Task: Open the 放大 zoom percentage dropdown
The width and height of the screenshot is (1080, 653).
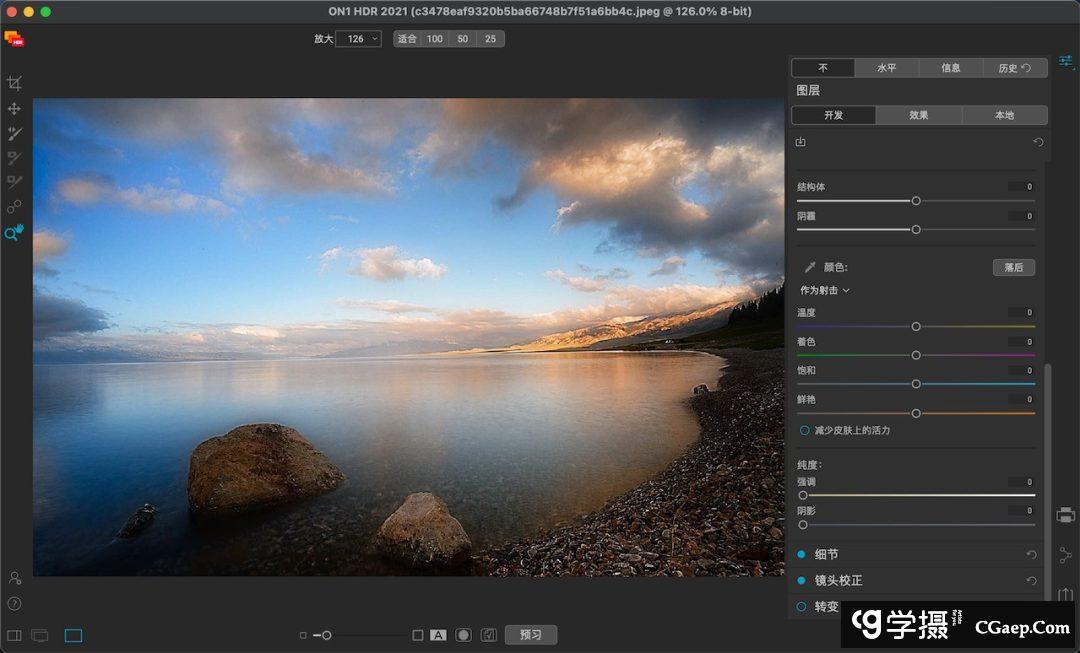Action: (358, 39)
